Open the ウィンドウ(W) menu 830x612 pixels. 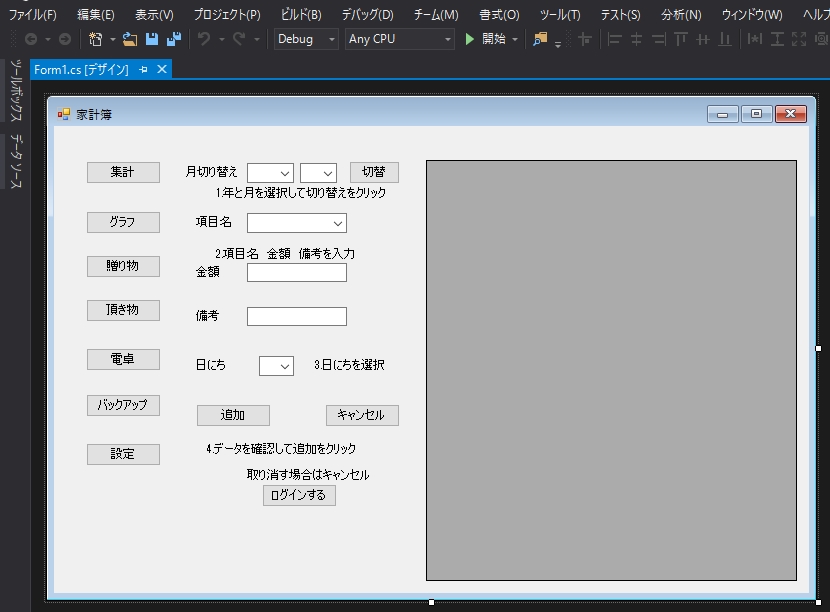coord(752,15)
